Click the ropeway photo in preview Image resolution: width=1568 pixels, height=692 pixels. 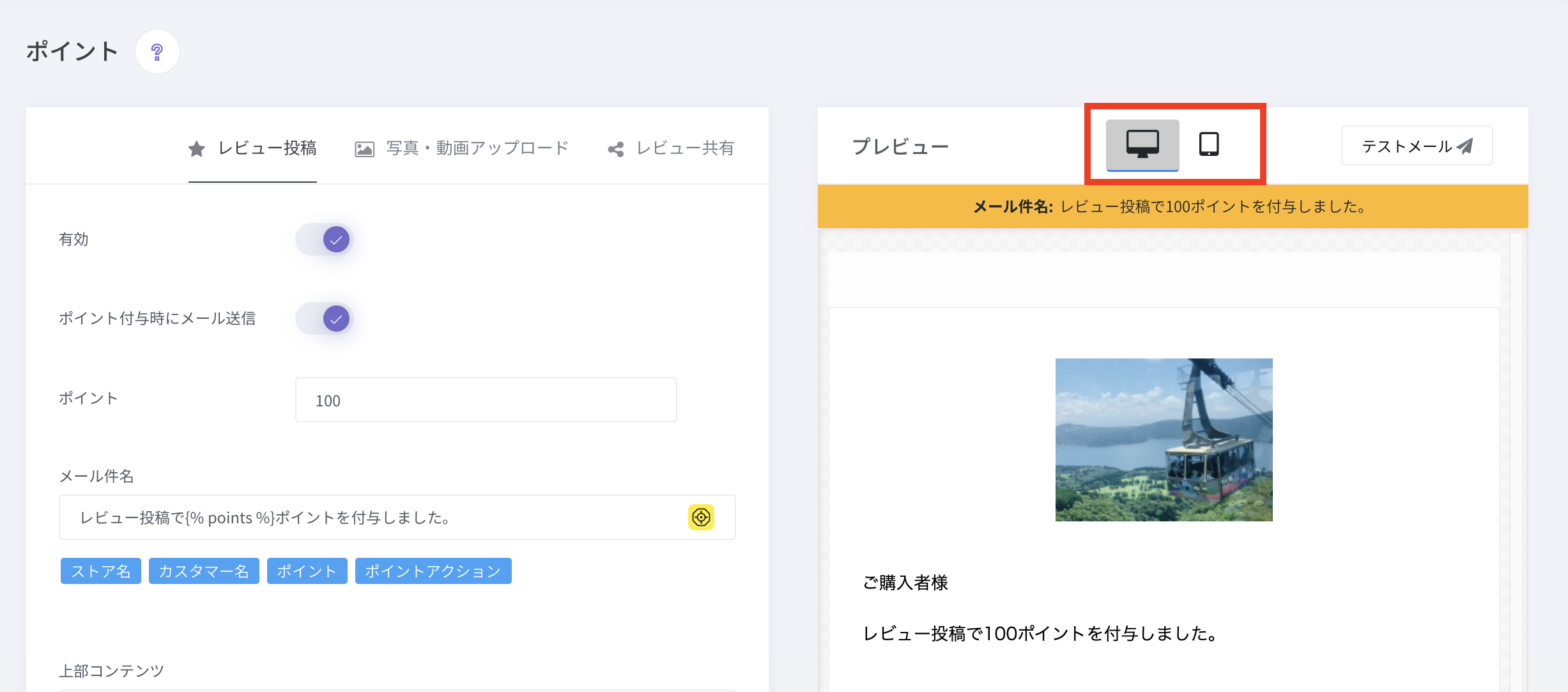pyautogui.click(x=1164, y=440)
